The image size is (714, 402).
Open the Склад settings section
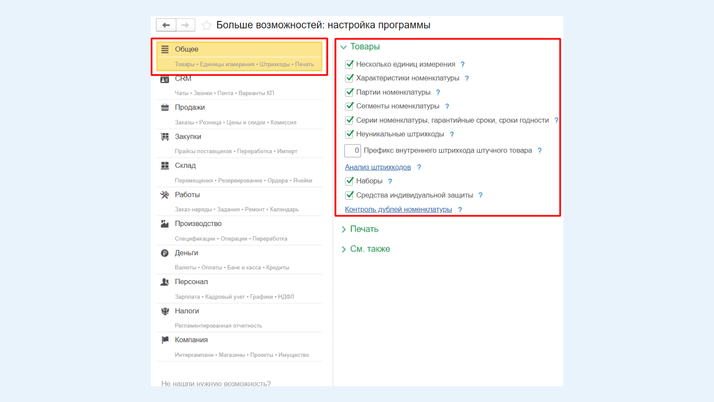[x=240, y=173]
